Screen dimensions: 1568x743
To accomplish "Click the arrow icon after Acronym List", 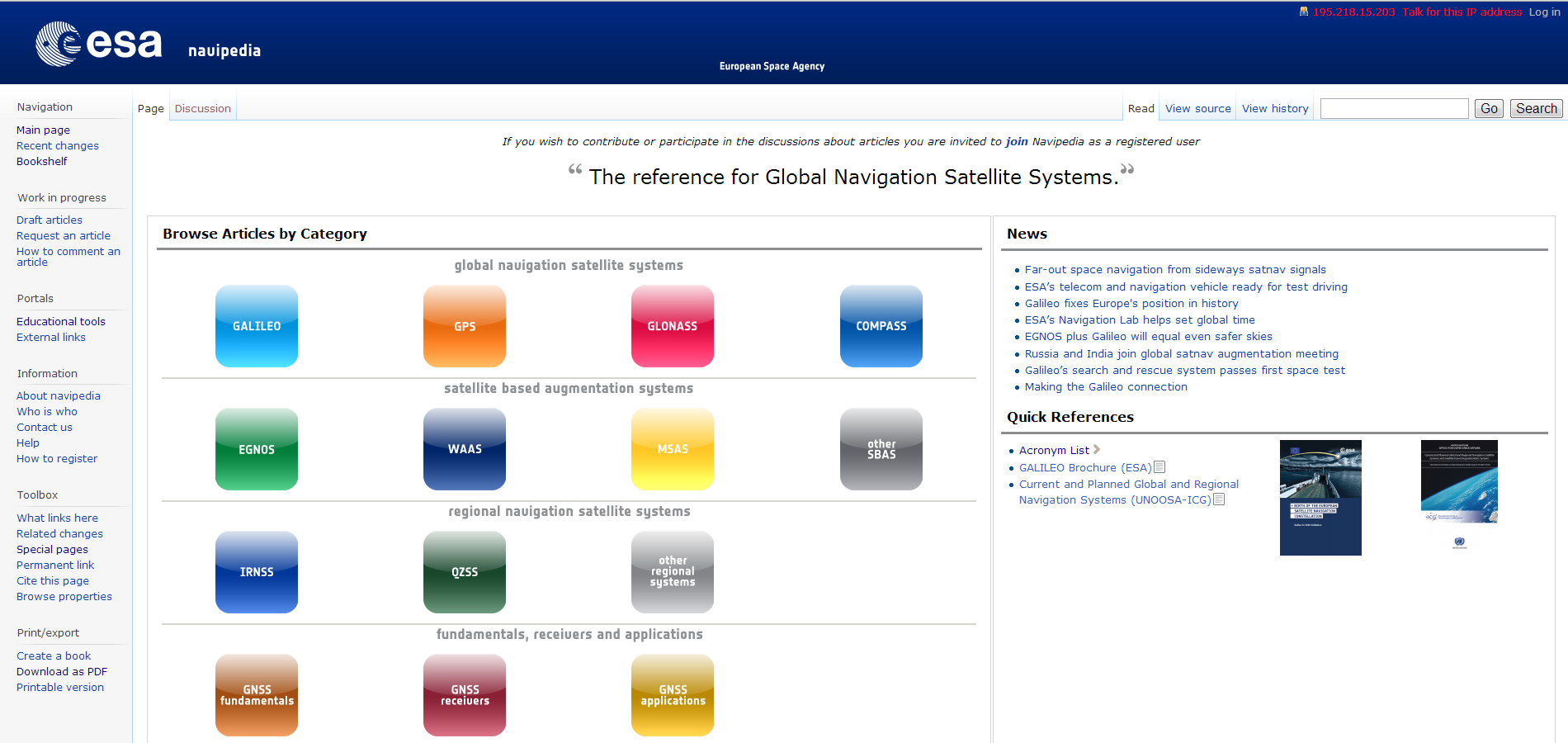I will (x=1097, y=450).
